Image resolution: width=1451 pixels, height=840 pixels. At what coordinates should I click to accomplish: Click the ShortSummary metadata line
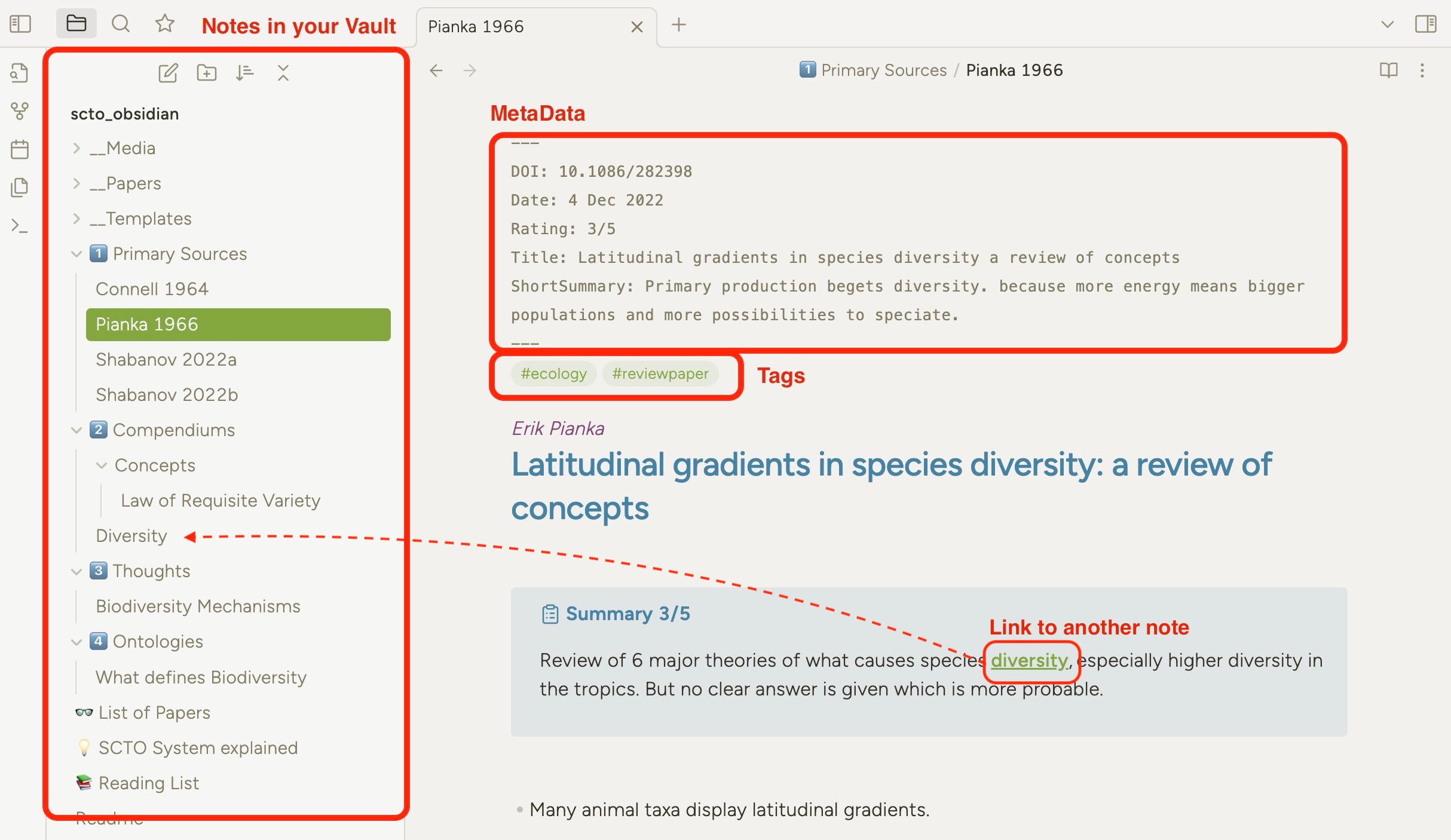point(908,301)
